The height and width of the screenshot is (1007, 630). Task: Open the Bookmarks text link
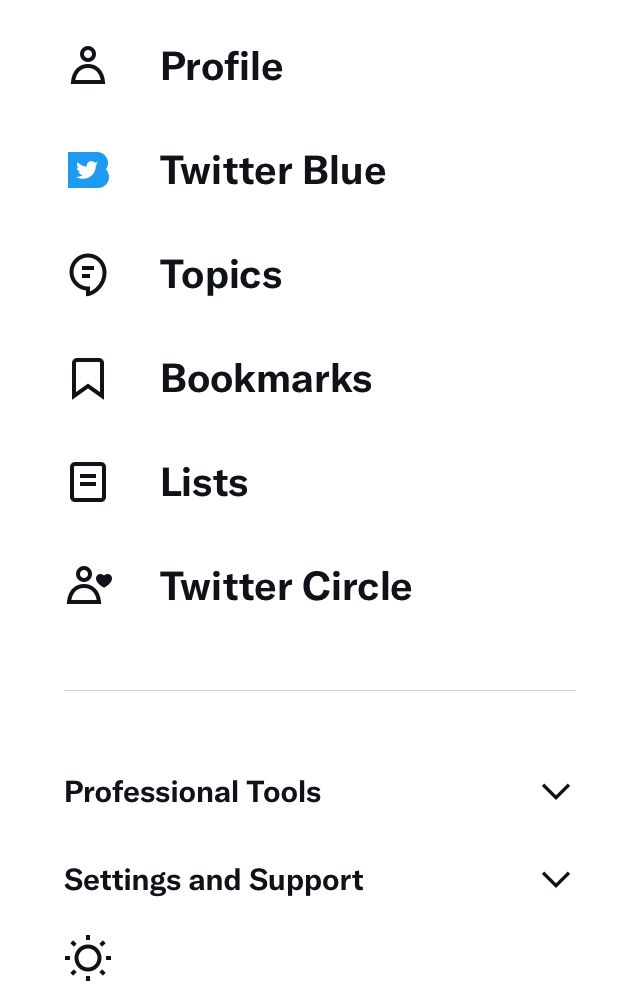(267, 379)
